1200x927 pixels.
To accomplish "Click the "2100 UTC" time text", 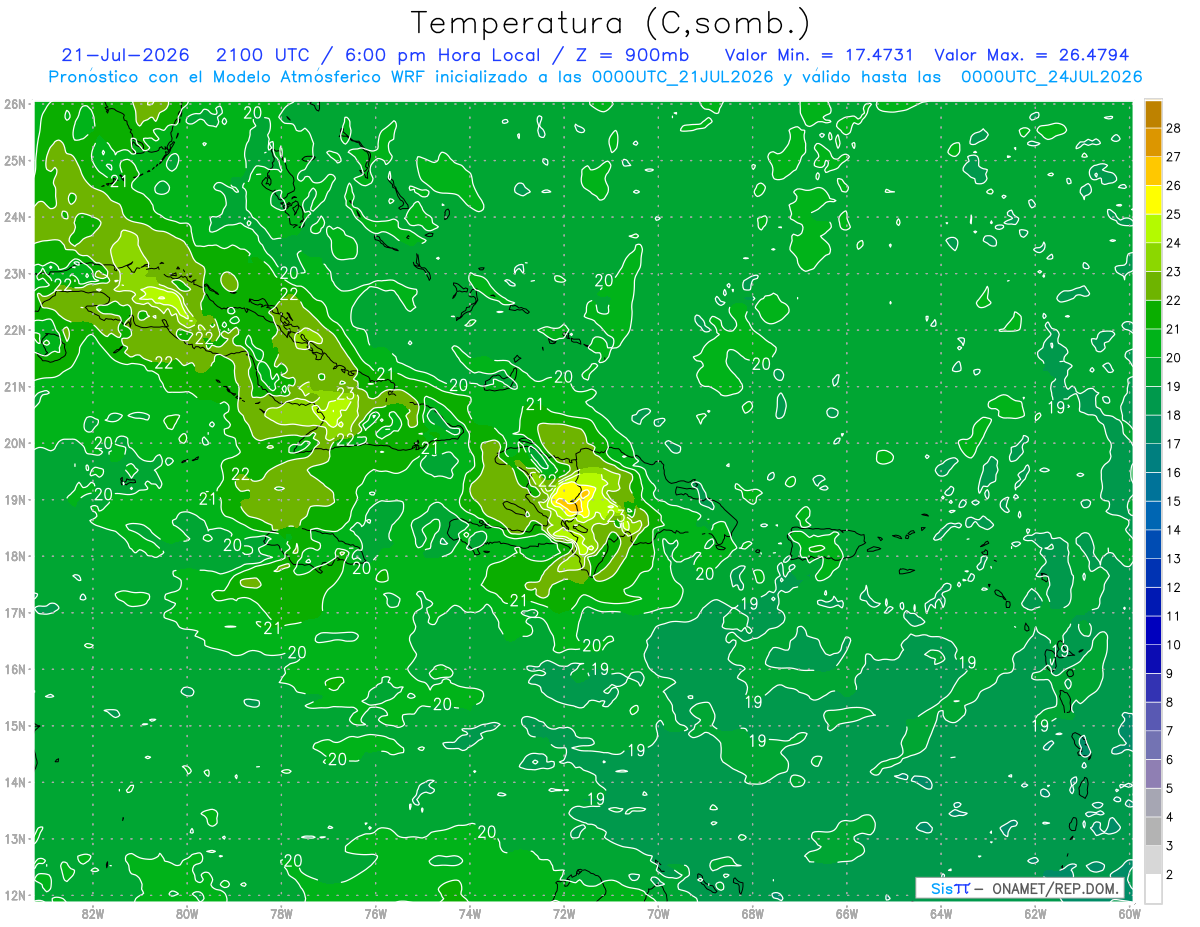I will click(265, 55).
